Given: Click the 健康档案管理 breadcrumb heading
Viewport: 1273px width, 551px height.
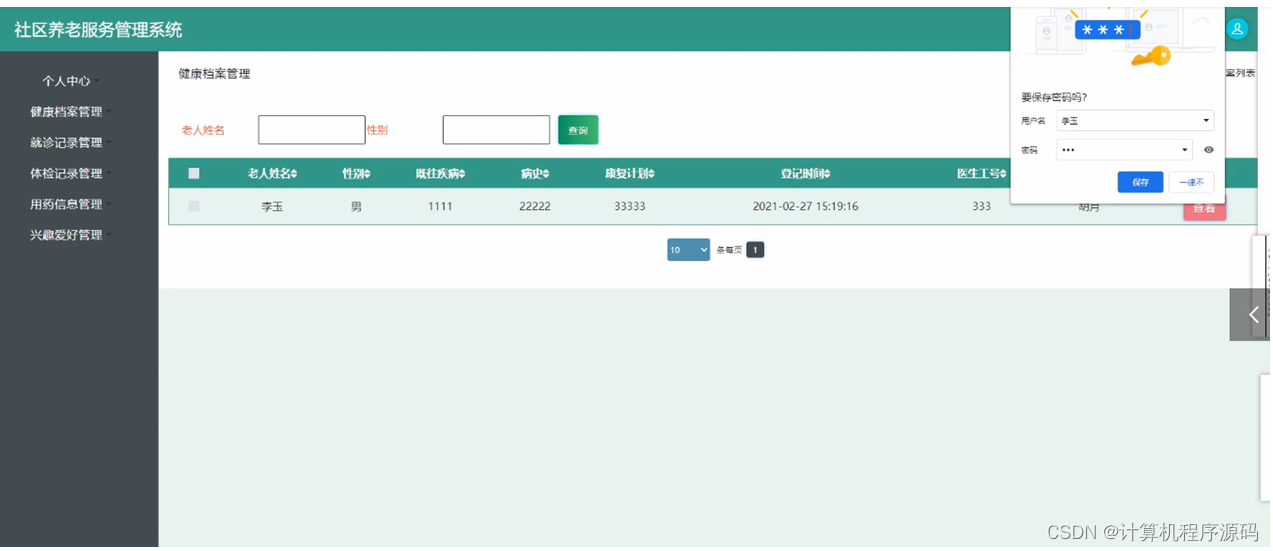Looking at the screenshot, I should point(214,74).
